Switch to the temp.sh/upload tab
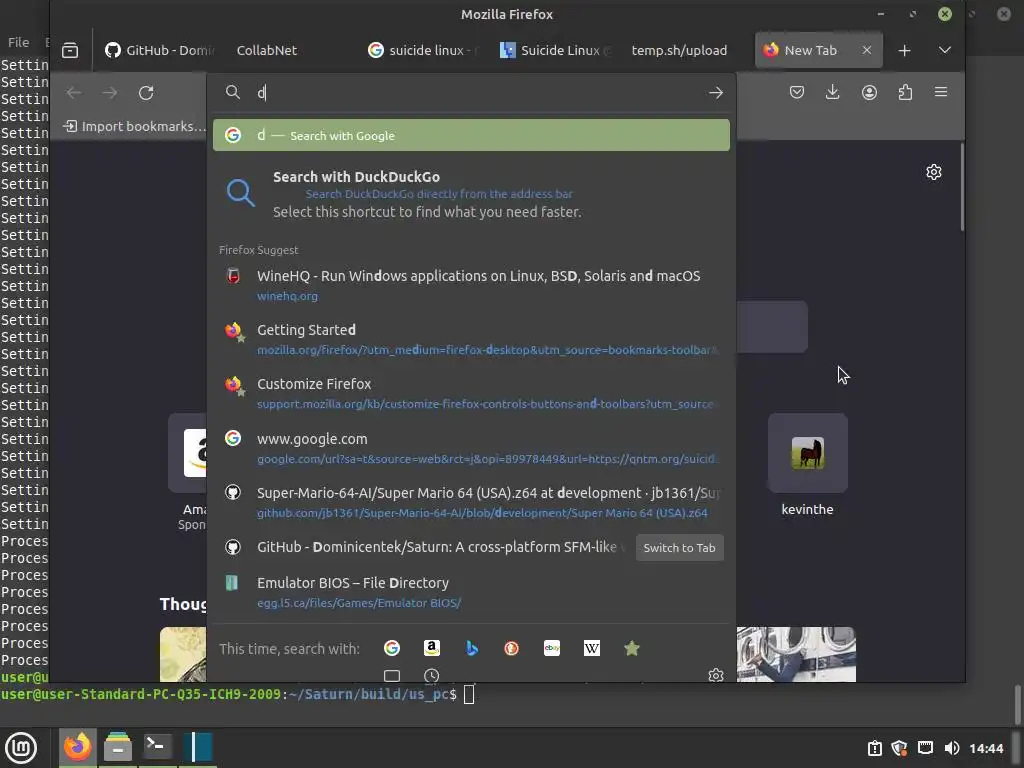This screenshot has width=1024, height=768. (679, 50)
